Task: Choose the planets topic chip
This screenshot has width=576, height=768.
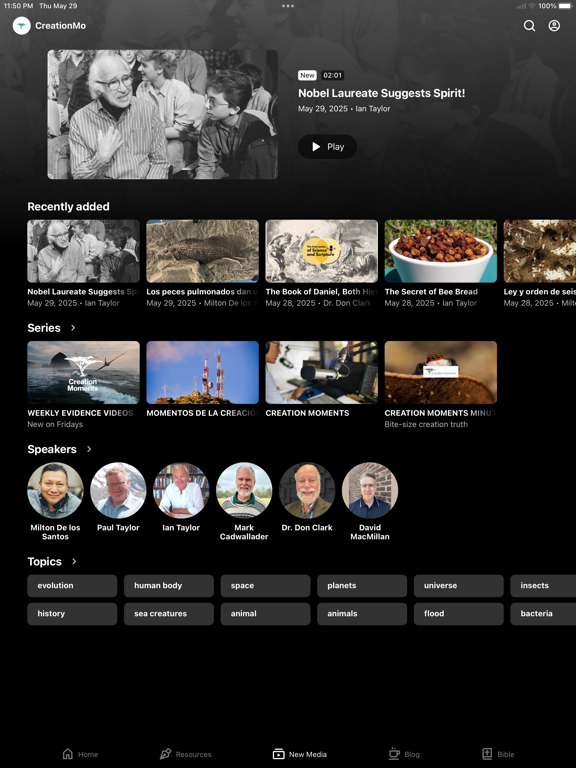Action: (x=362, y=586)
